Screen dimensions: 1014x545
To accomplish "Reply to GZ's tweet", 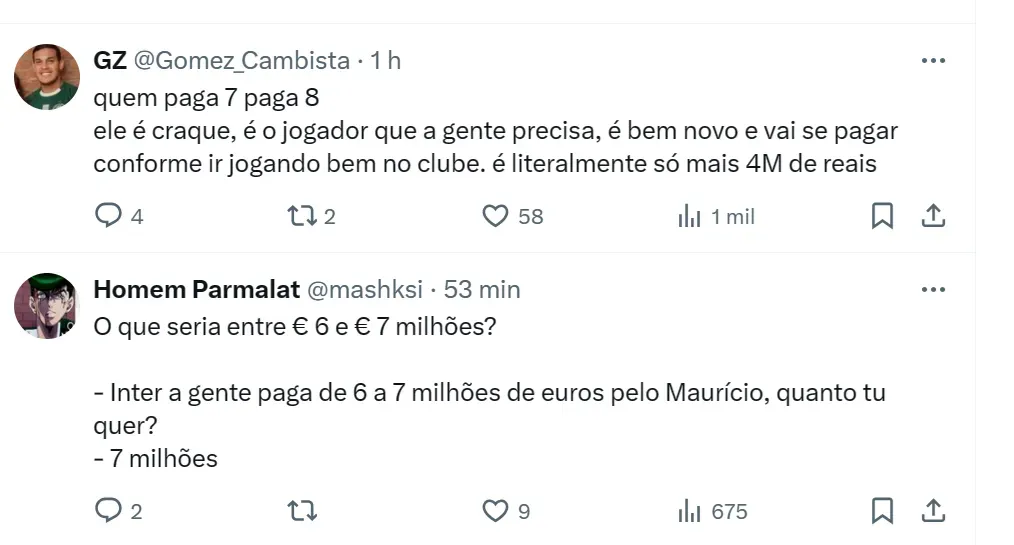I will (x=108, y=216).
